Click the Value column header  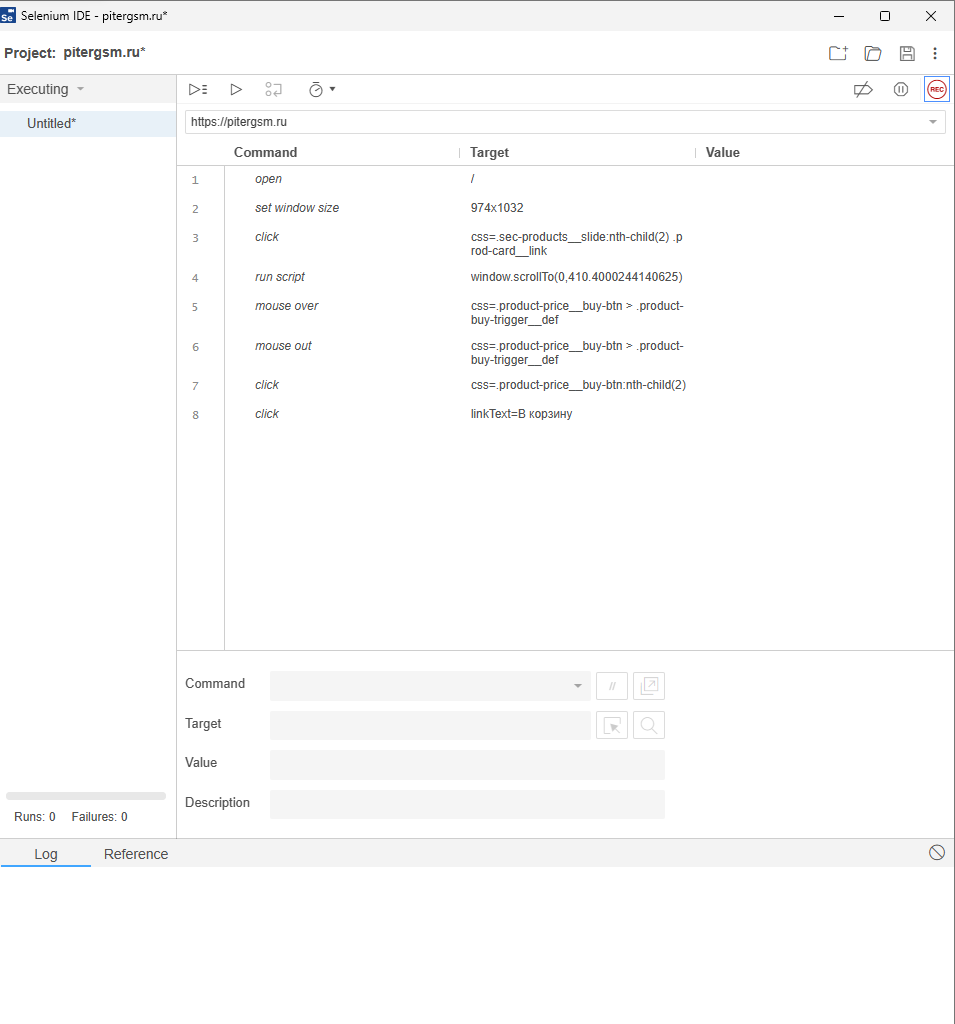click(x=722, y=152)
